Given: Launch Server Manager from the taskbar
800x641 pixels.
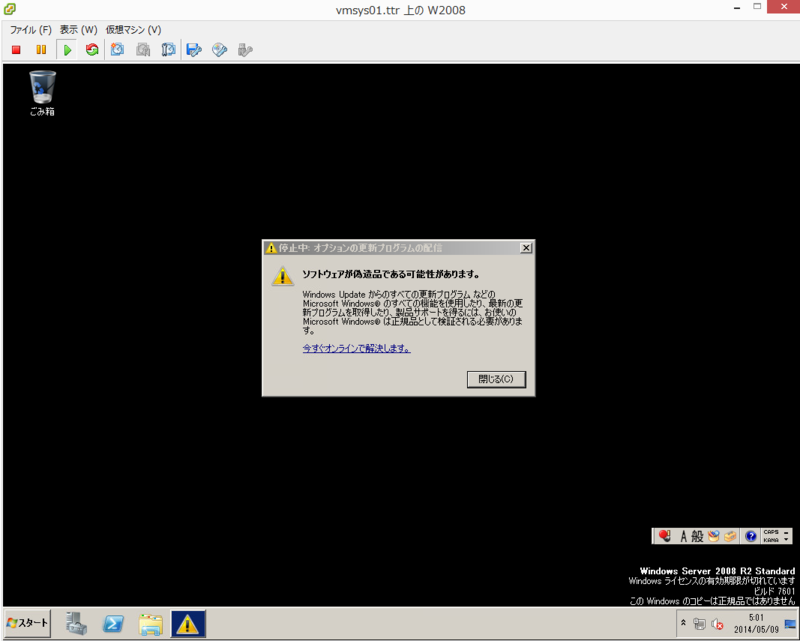Looking at the screenshot, I should pos(76,623).
